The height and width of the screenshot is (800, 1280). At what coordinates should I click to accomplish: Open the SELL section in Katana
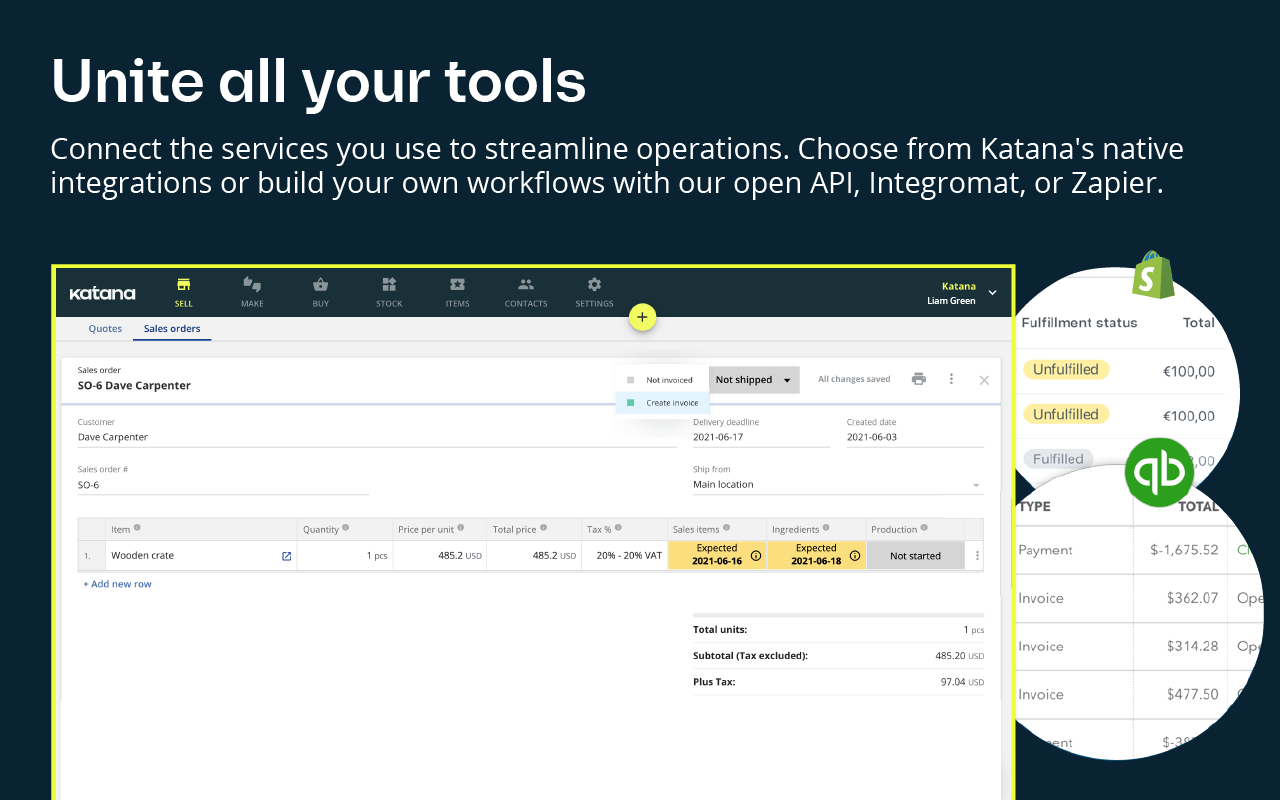tap(183, 292)
